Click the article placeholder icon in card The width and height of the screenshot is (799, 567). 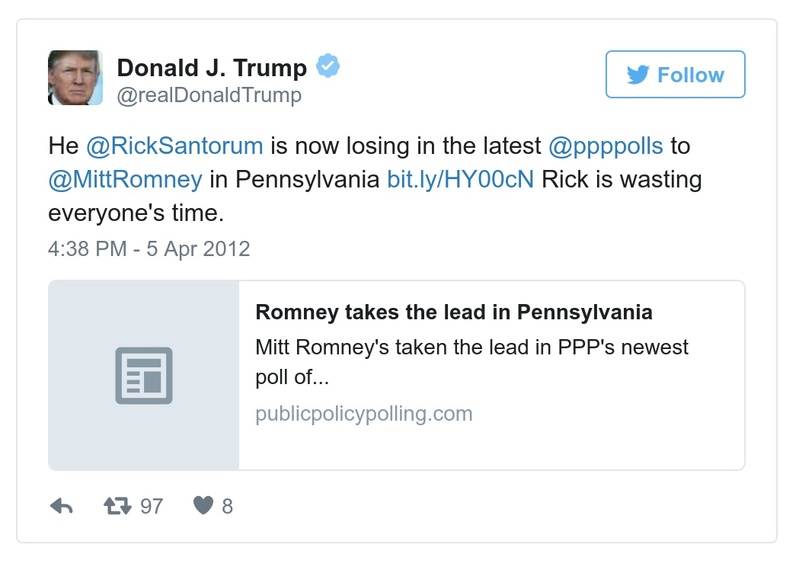(x=144, y=375)
